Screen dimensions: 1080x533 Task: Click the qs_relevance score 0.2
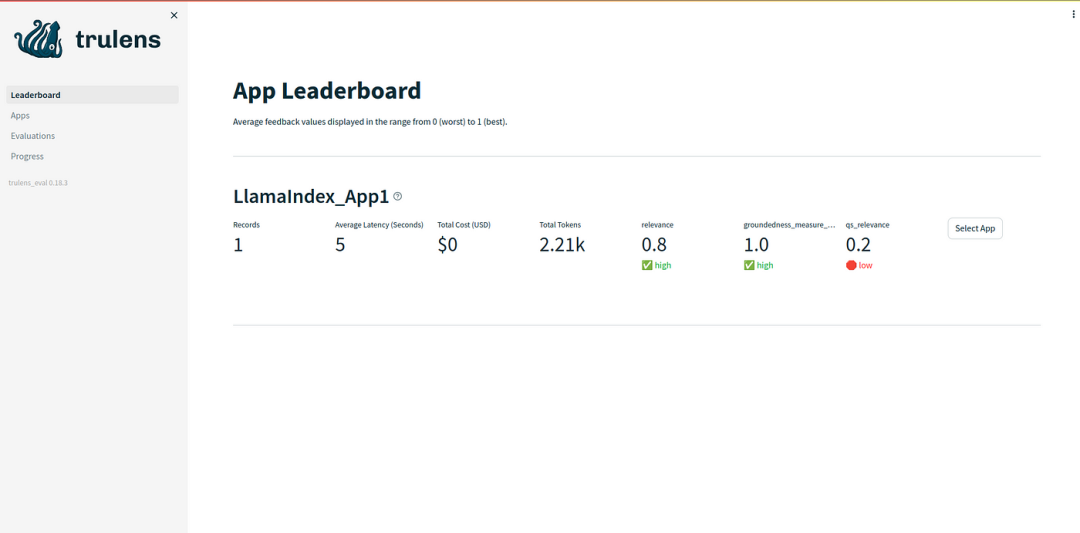pos(858,244)
